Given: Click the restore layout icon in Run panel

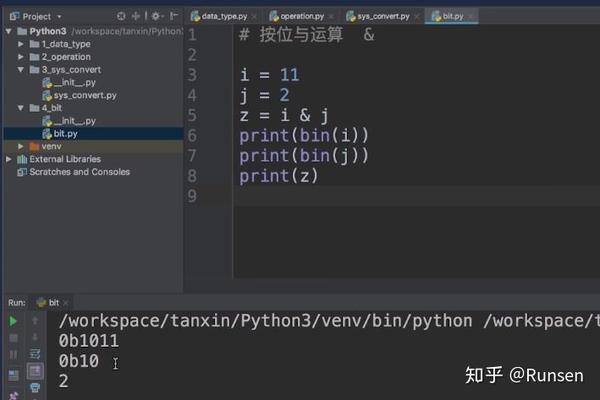Looking at the screenshot, I should point(13,375).
